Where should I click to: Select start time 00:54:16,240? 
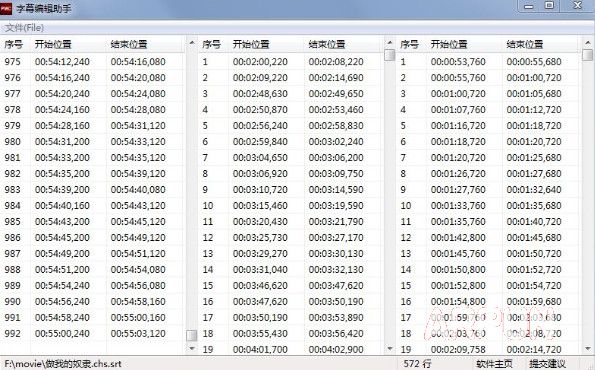pyautogui.click(x=62, y=77)
